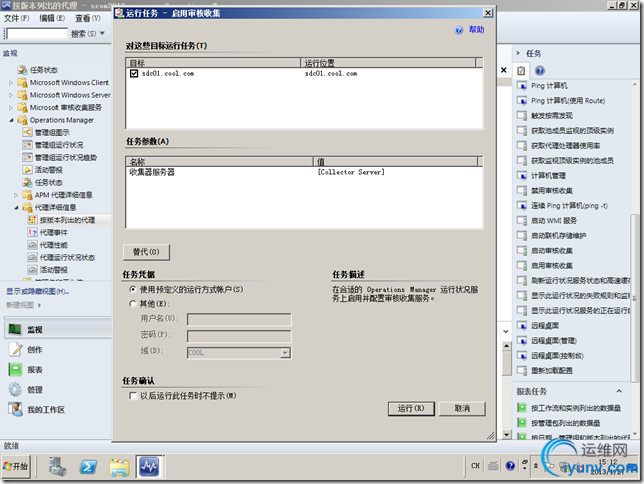This screenshot has height=484, width=644.
Task: Click the search input field in toolbar
Action: pyautogui.click(x=37, y=33)
